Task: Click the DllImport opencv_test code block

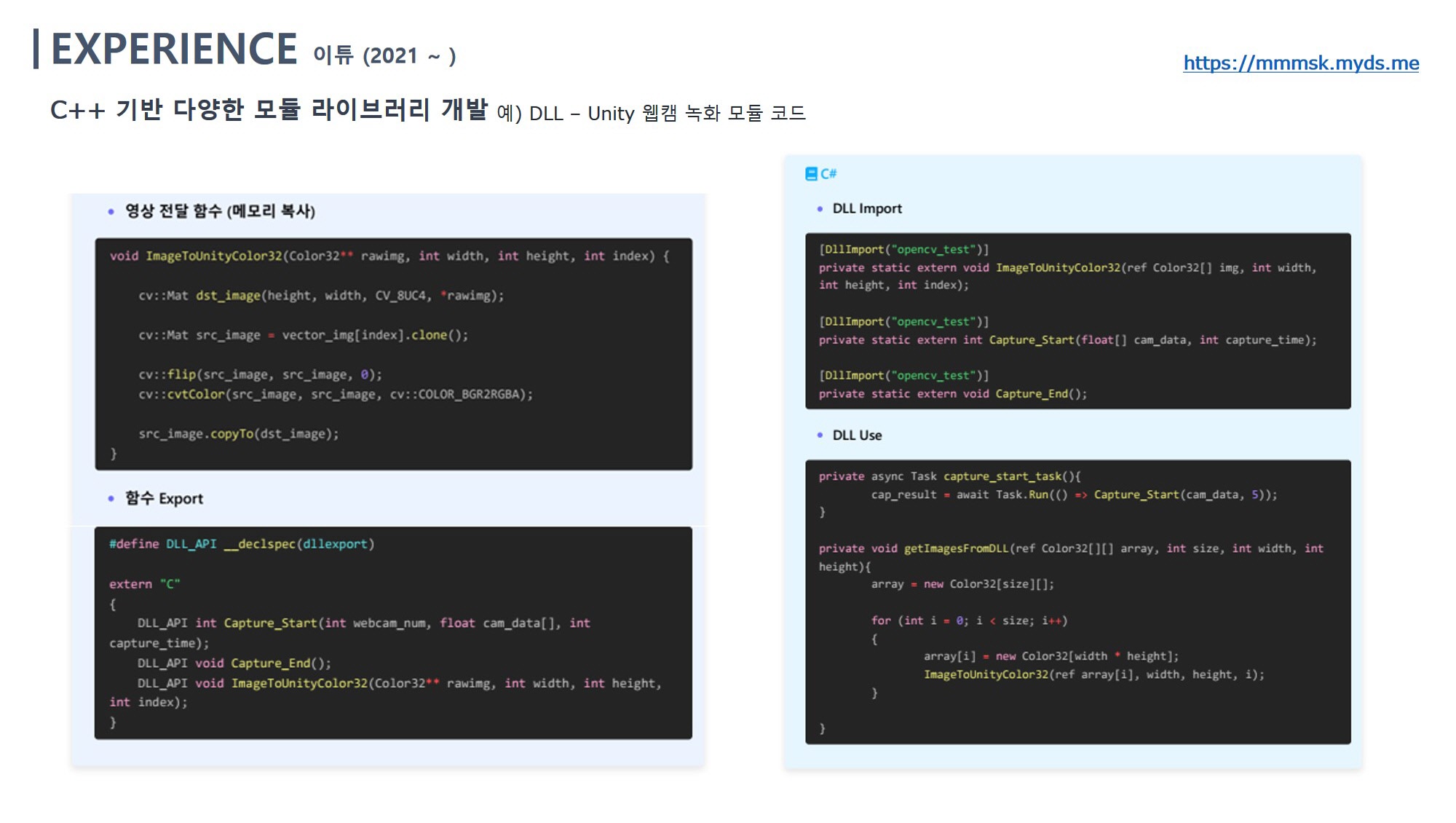Action: click(1077, 320)
